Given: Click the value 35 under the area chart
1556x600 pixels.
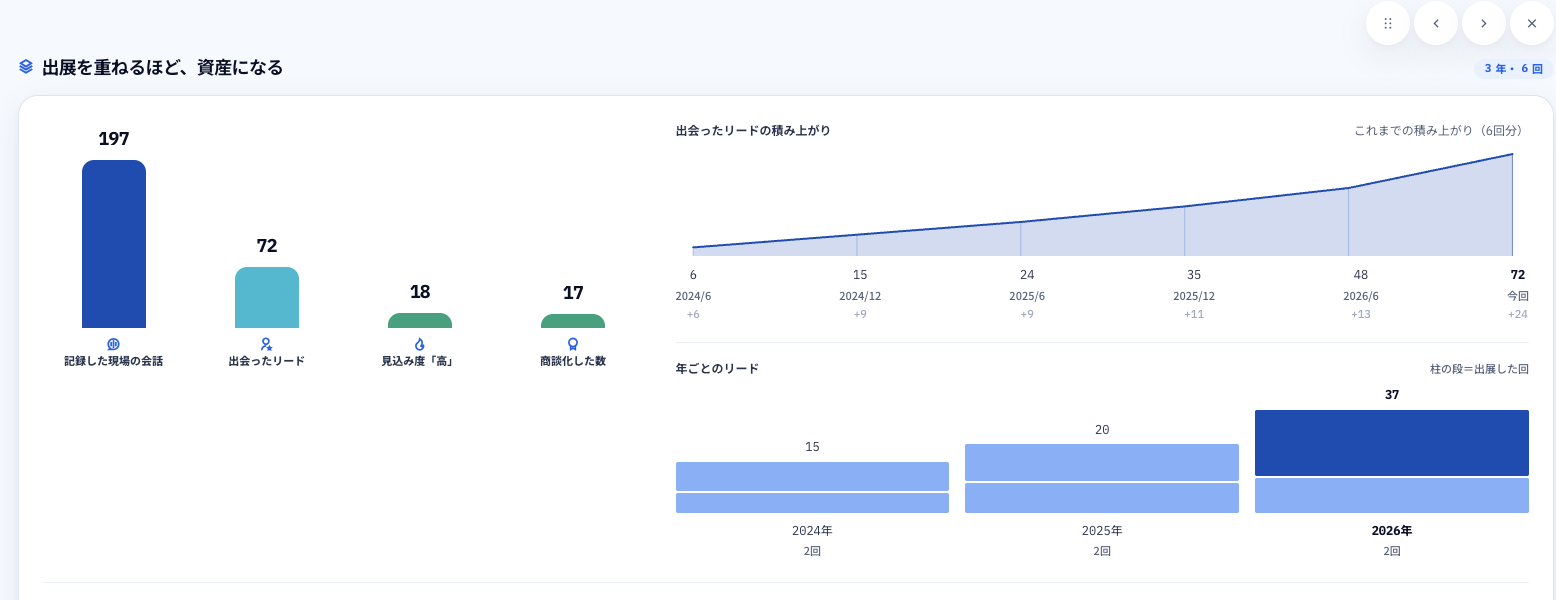Looking at the screenshot, I should 1194,275.
